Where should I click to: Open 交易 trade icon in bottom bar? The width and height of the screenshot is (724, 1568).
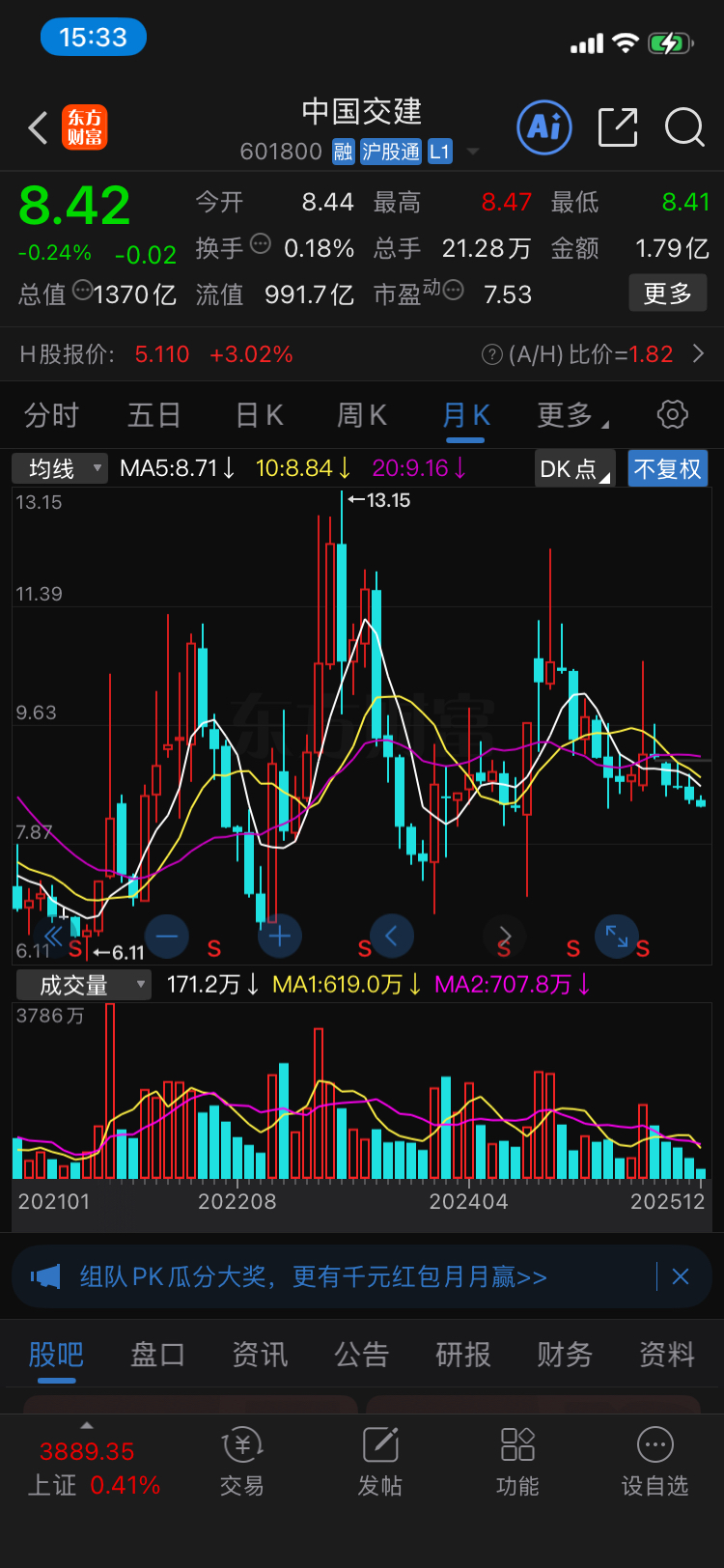point(242,1462)
